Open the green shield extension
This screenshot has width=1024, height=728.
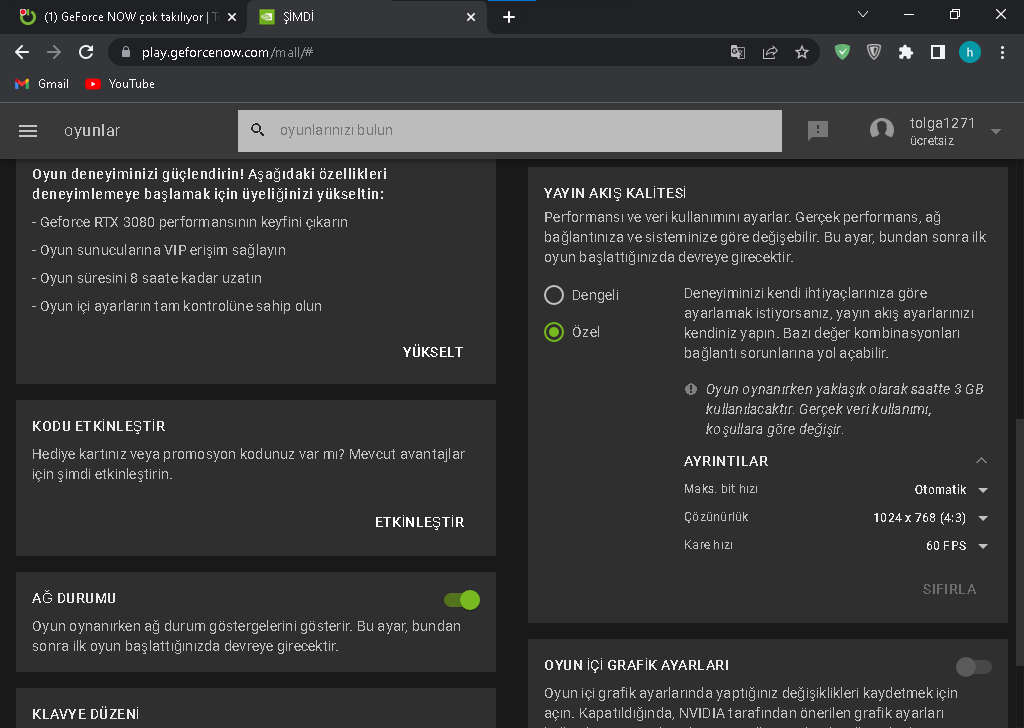pyautogui.click(x=842, y=52)
